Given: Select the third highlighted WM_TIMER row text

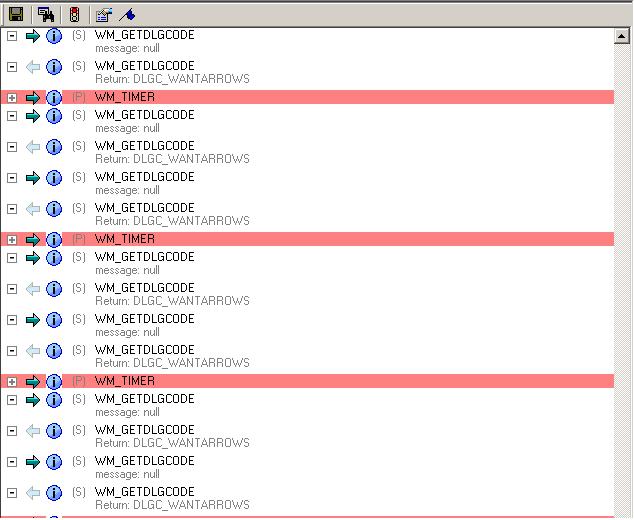Looking at the screenshot, I should click(125, 381).
